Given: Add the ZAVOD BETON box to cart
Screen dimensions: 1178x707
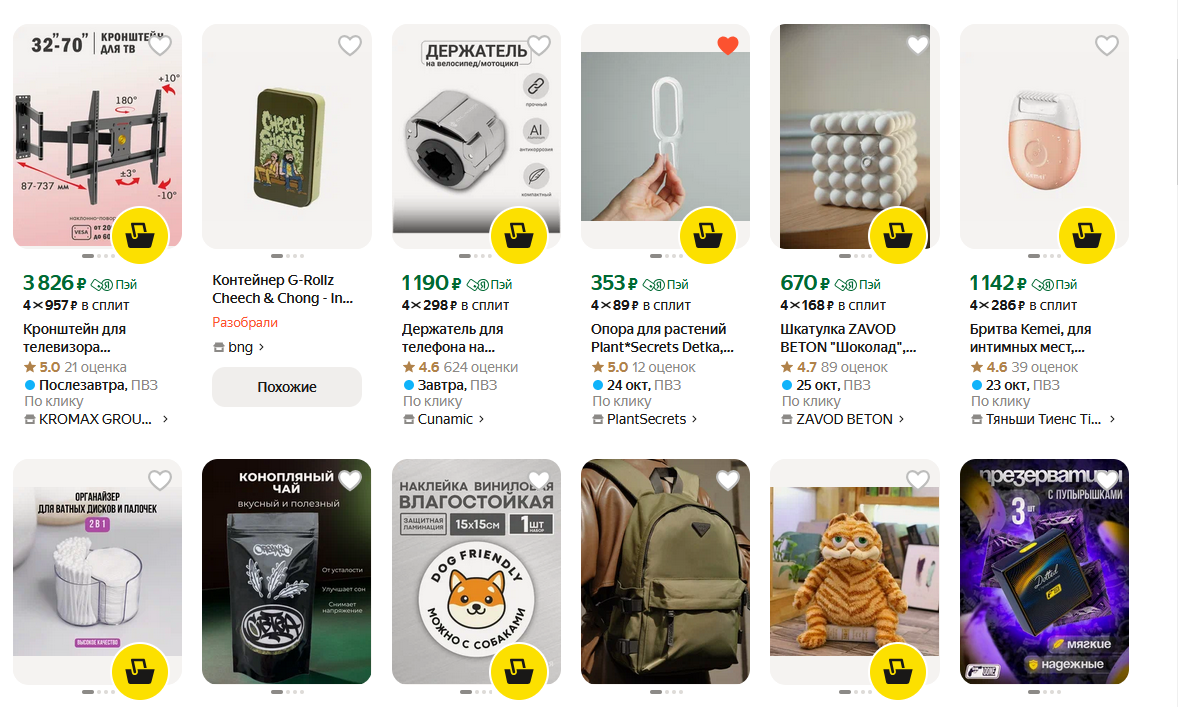Looking at the screenshot, I should coord(898,237).
